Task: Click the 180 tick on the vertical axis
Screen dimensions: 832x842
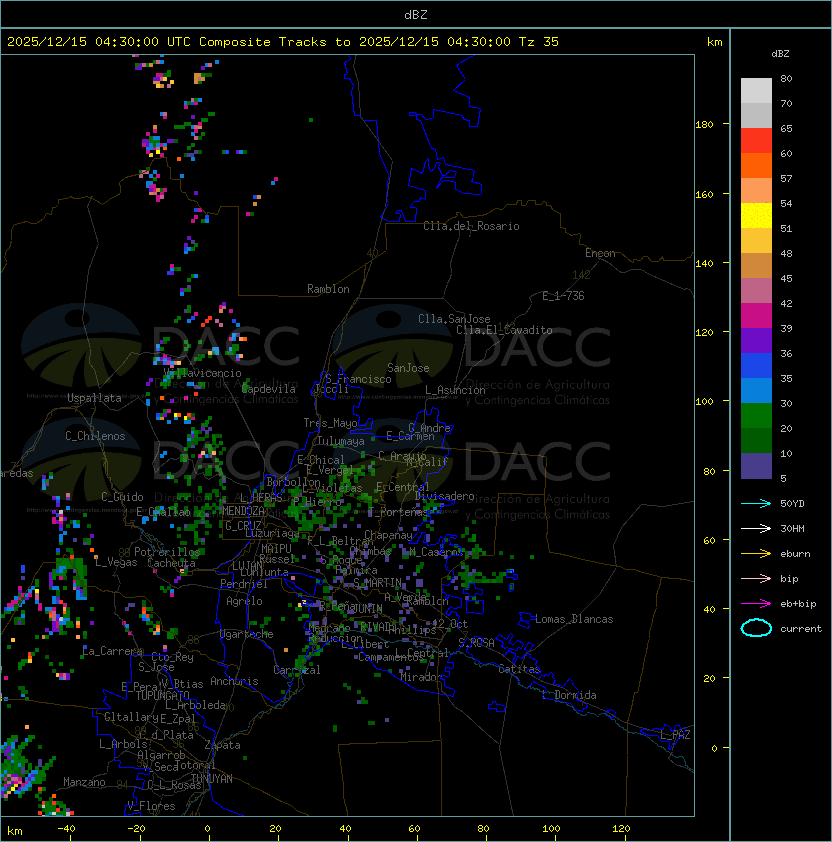Action: coord(704,124)
